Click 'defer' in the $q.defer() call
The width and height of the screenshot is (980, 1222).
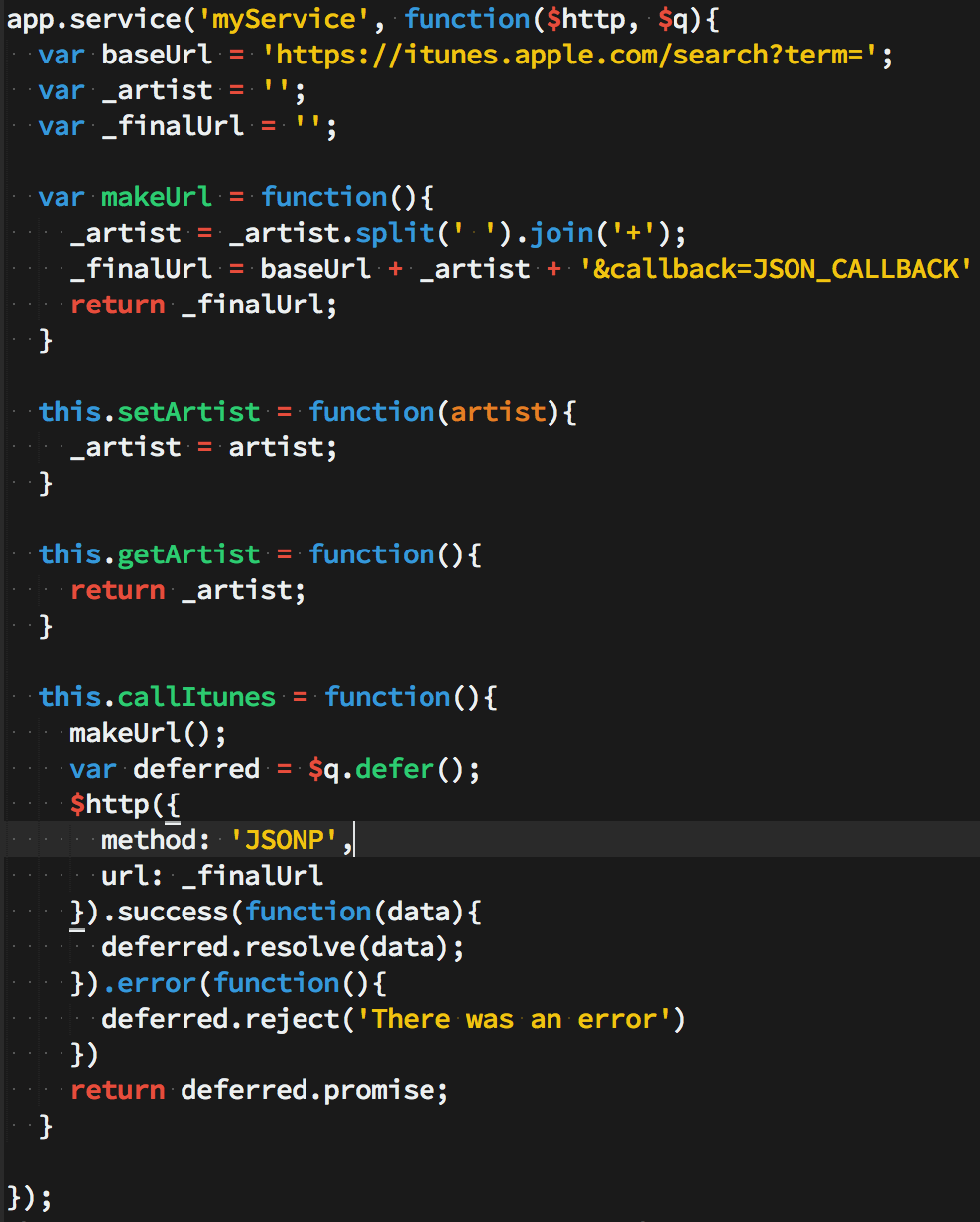click(x=395, y=769)
